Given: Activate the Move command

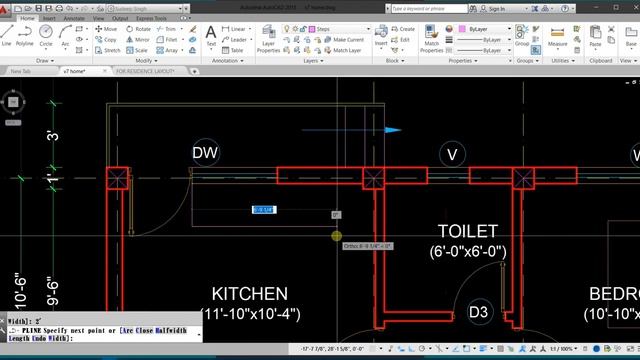Looking at the screenshot, I should [x=106, y=29].
